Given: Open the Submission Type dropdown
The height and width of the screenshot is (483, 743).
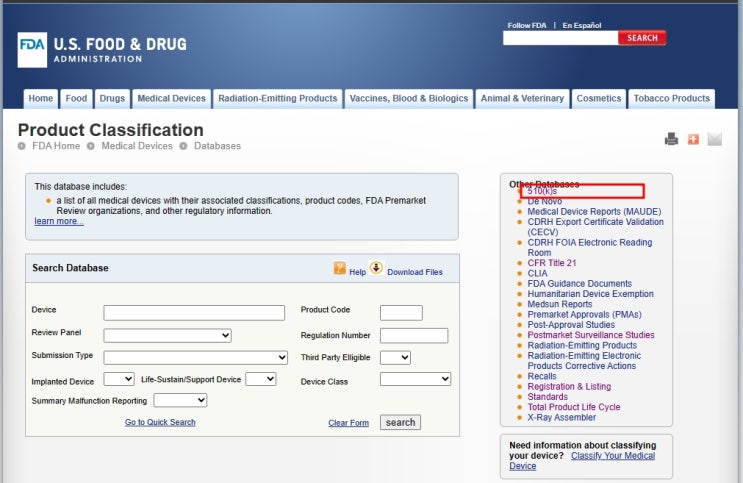Looking at the screenshot, I should (195, 357).
